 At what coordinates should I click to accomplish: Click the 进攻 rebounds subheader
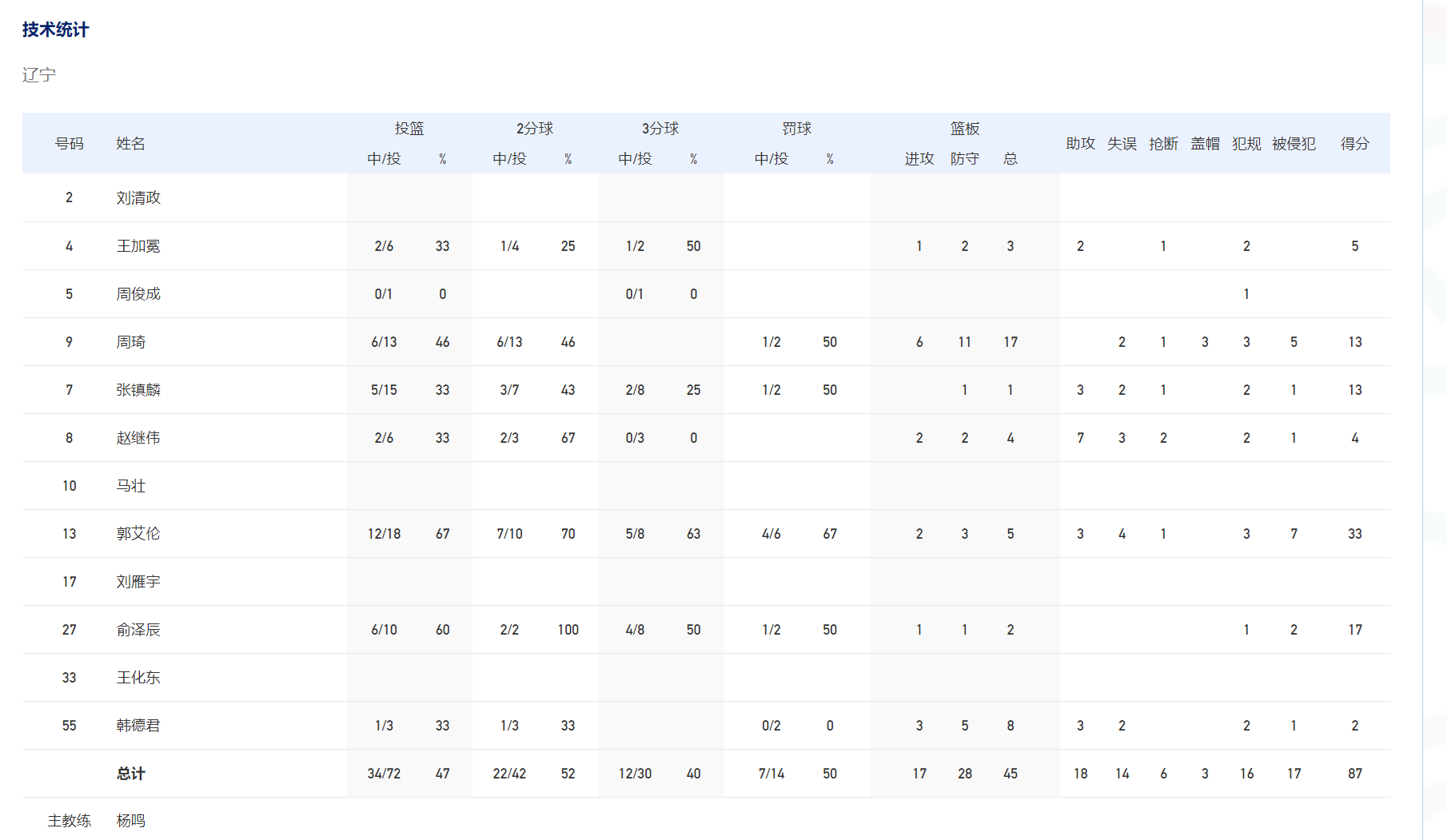click(919, 159)
